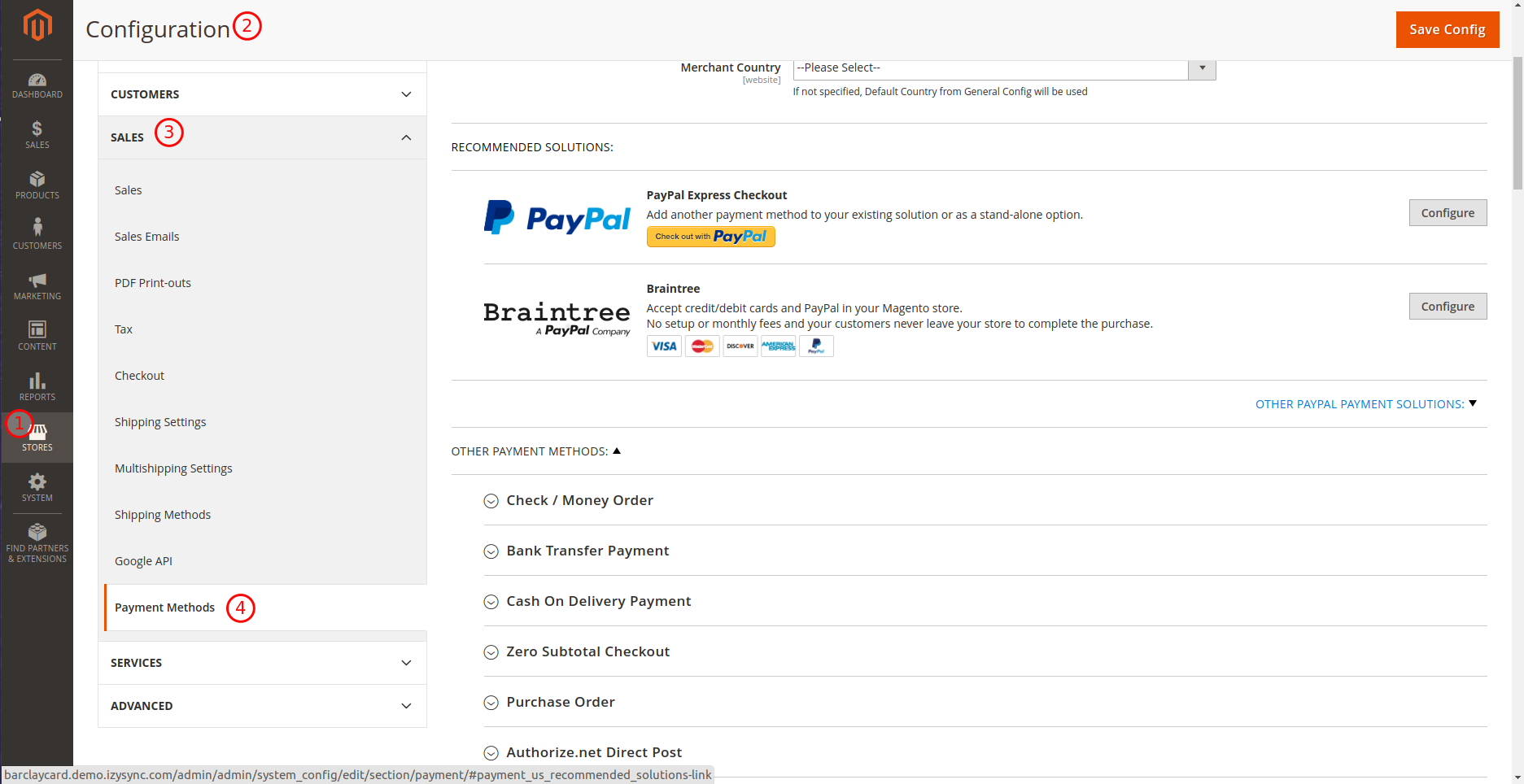Open the Merchant Country dropdown

click(x=1003, y=68)
